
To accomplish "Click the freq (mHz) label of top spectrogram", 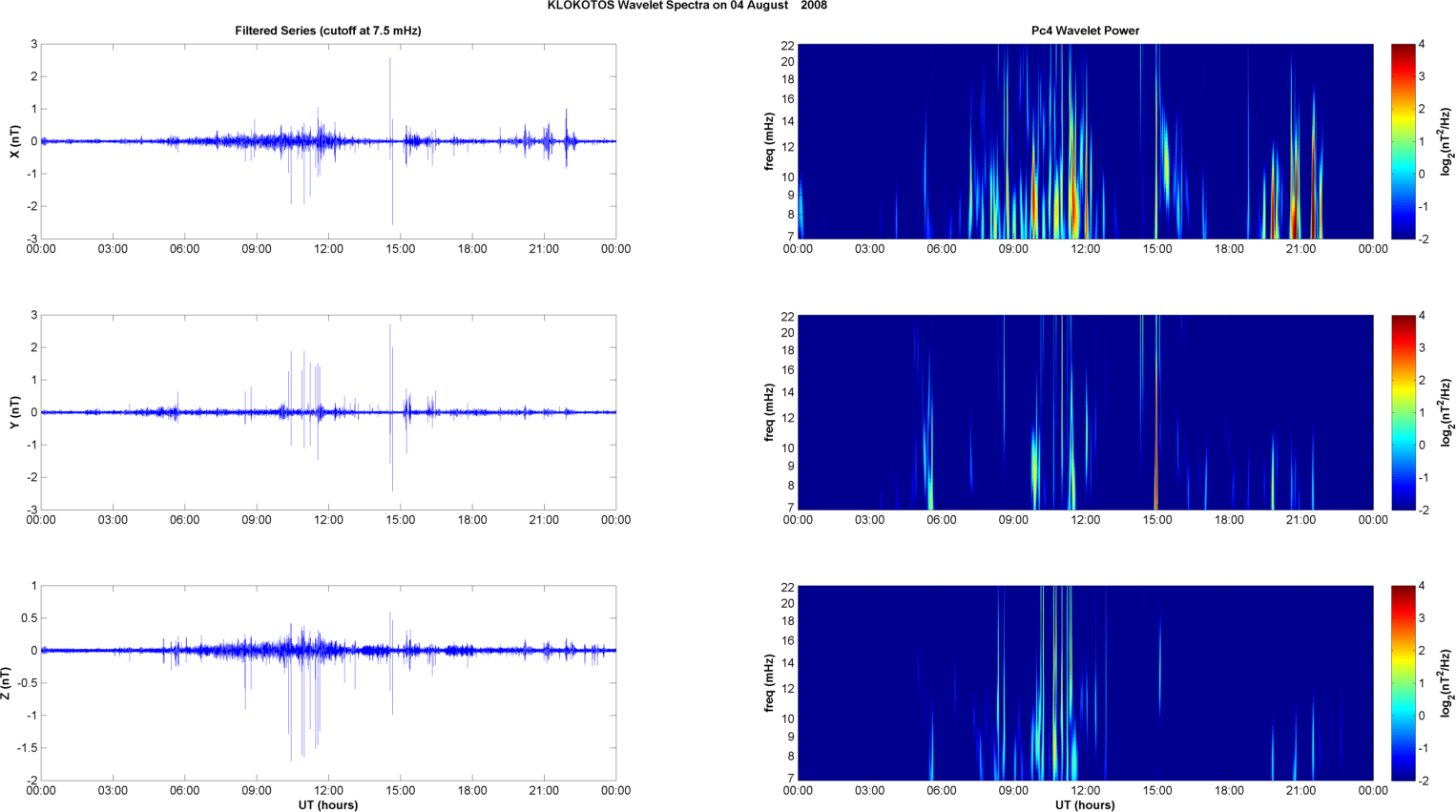I will click(769, 141).
